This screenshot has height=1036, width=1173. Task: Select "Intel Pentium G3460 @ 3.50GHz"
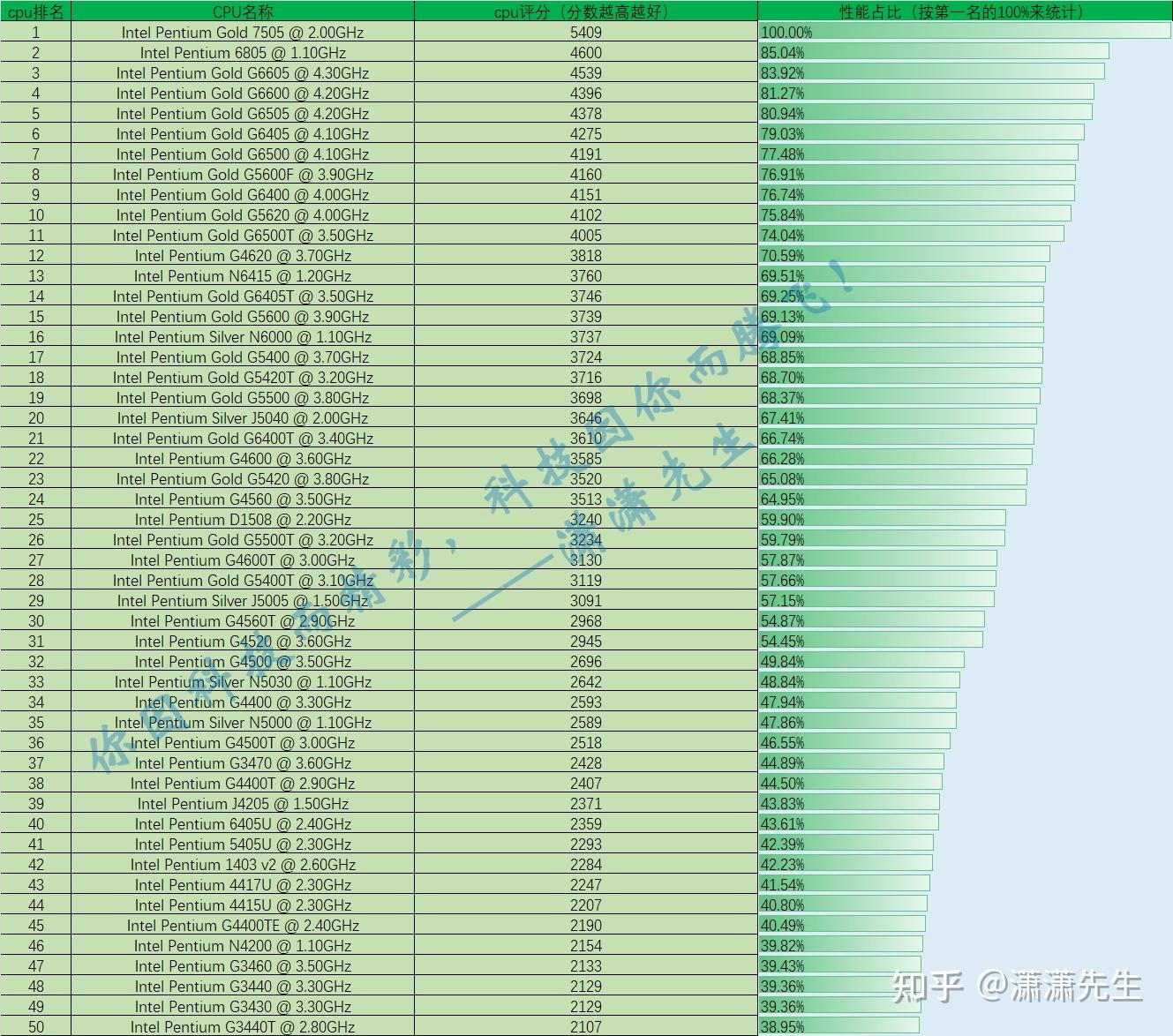point(243,965)
